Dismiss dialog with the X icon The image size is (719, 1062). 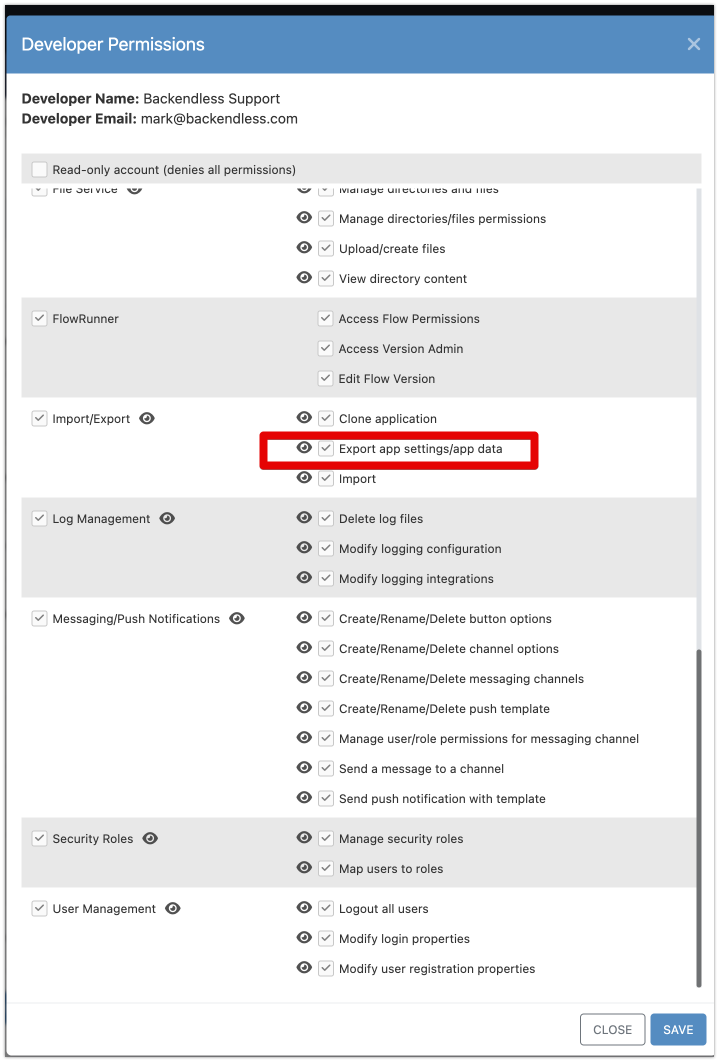[x=694, y=44]
